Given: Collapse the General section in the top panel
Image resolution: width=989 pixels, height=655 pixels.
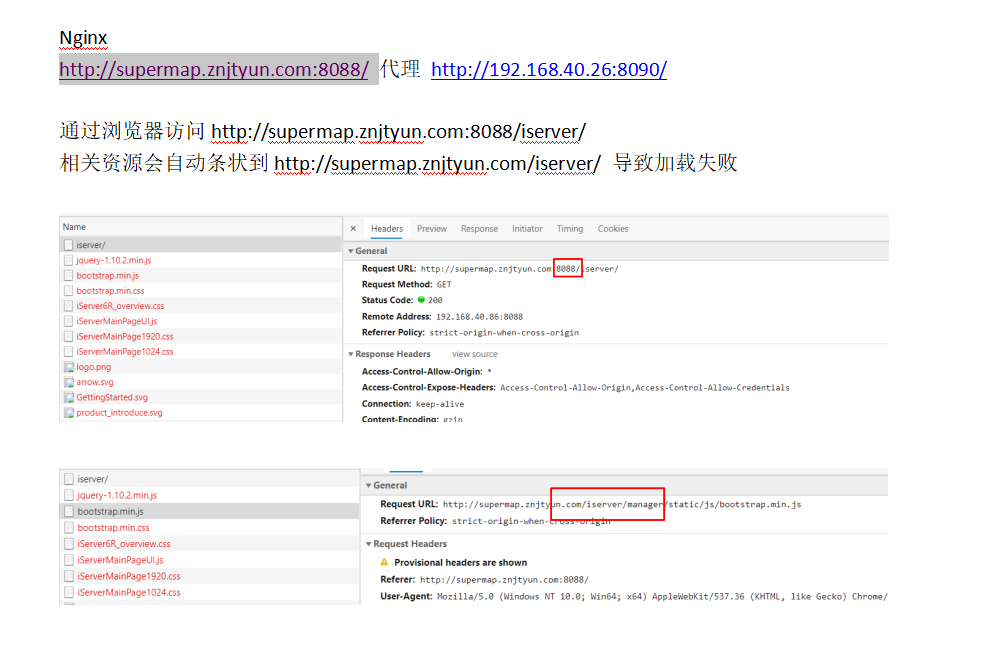Looking at the screenshot, I should pos(351,251).
